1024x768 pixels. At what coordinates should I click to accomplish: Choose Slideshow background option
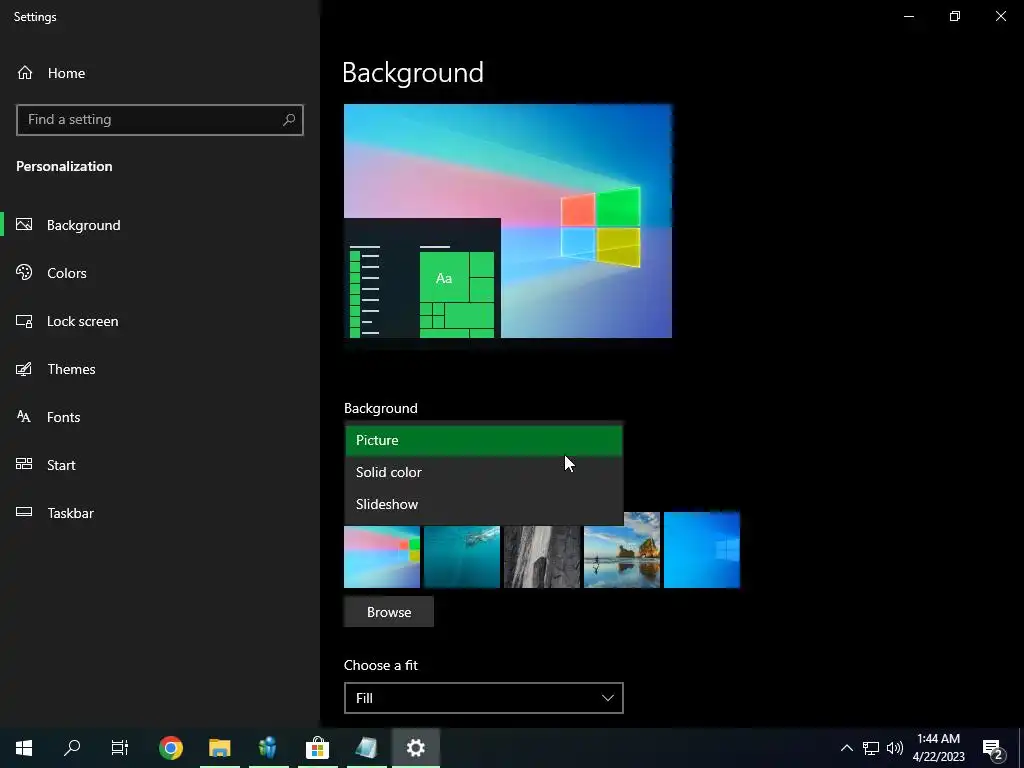tap(484, 504)
